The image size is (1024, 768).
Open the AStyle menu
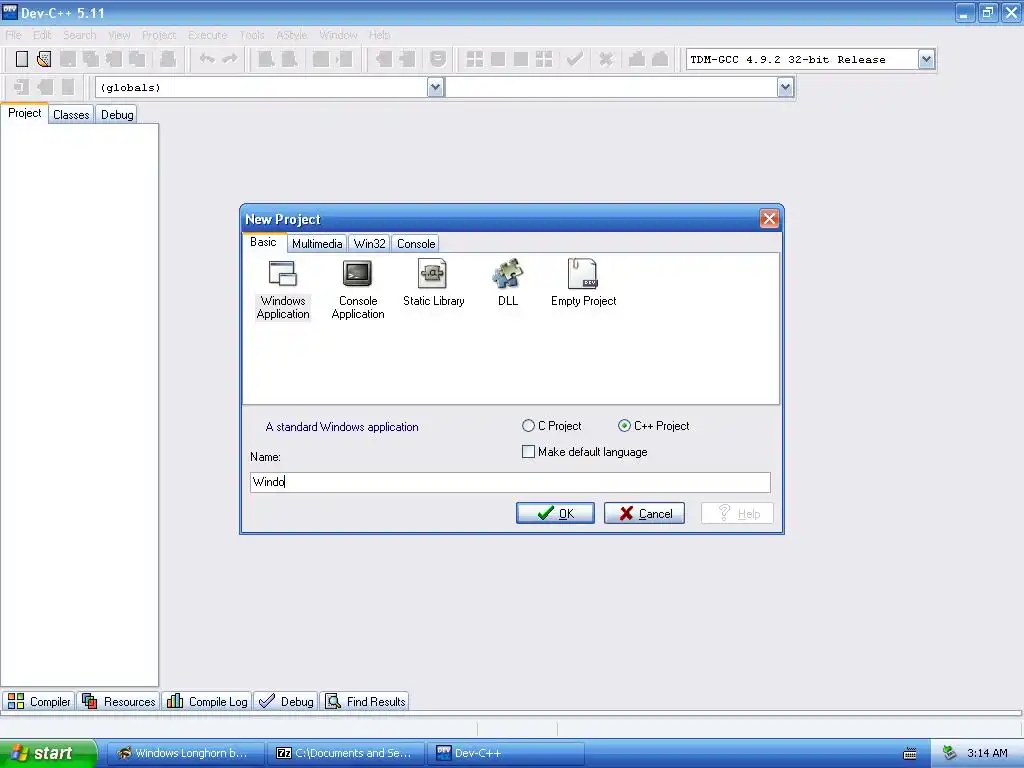click(292, 35)
